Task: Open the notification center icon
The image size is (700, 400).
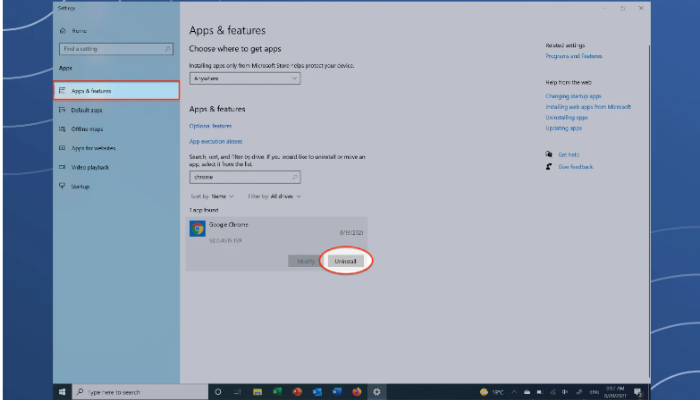Action: pyautogui.click(x=638, y=392)
